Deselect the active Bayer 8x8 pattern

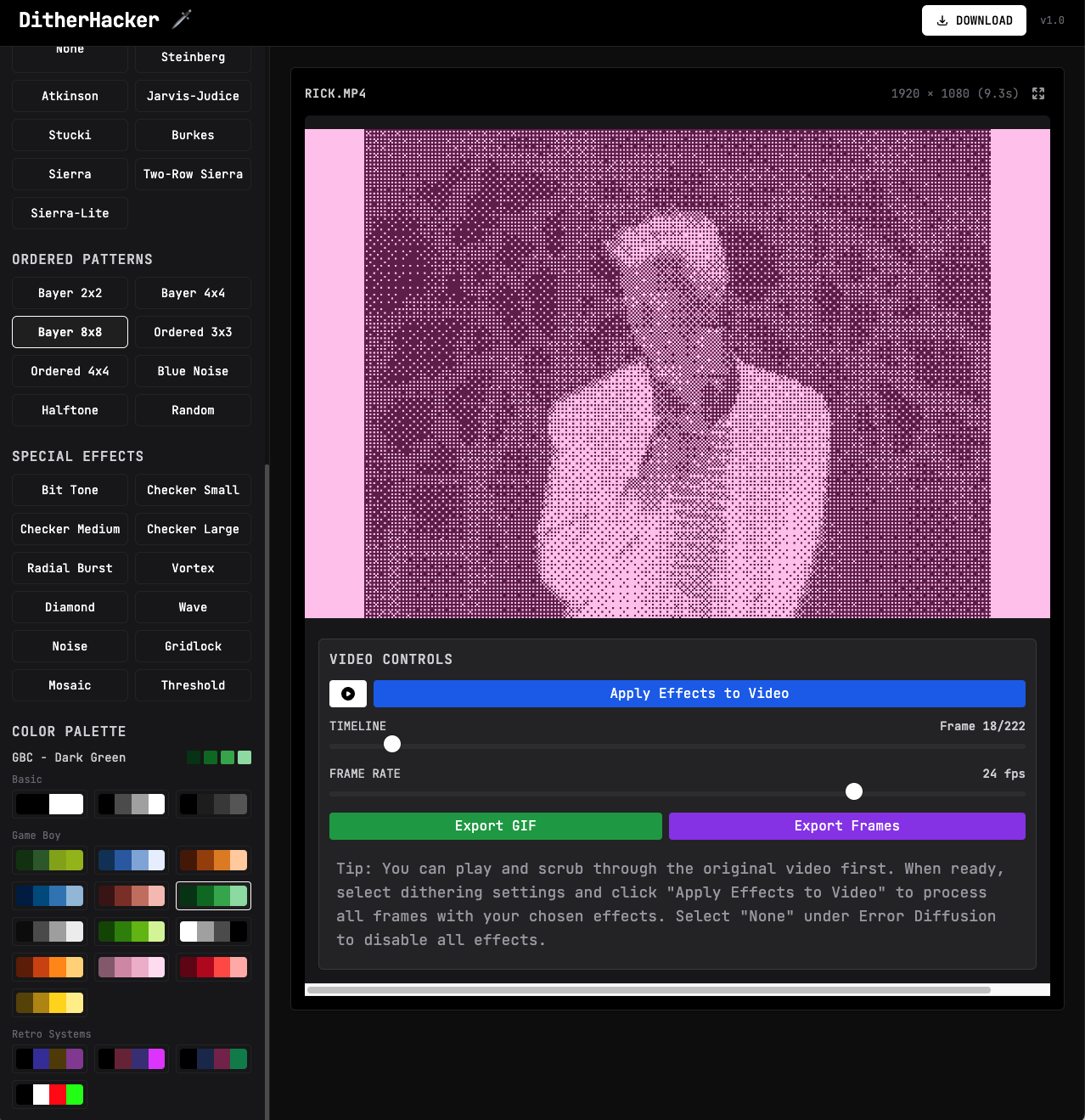coord(70,332)
